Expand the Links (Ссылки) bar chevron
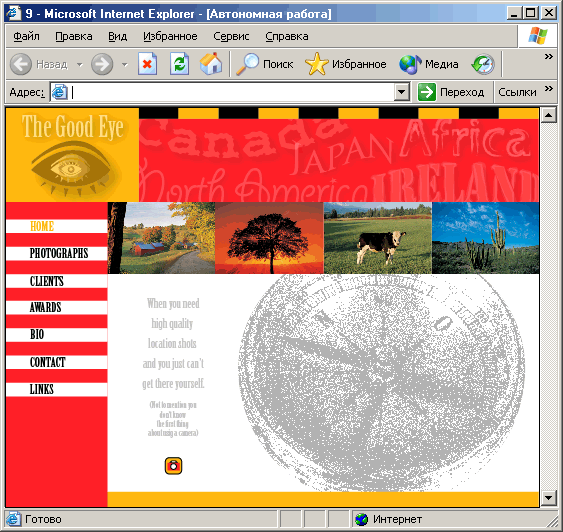Screen dimensions: 563x532 pos(549,89)
